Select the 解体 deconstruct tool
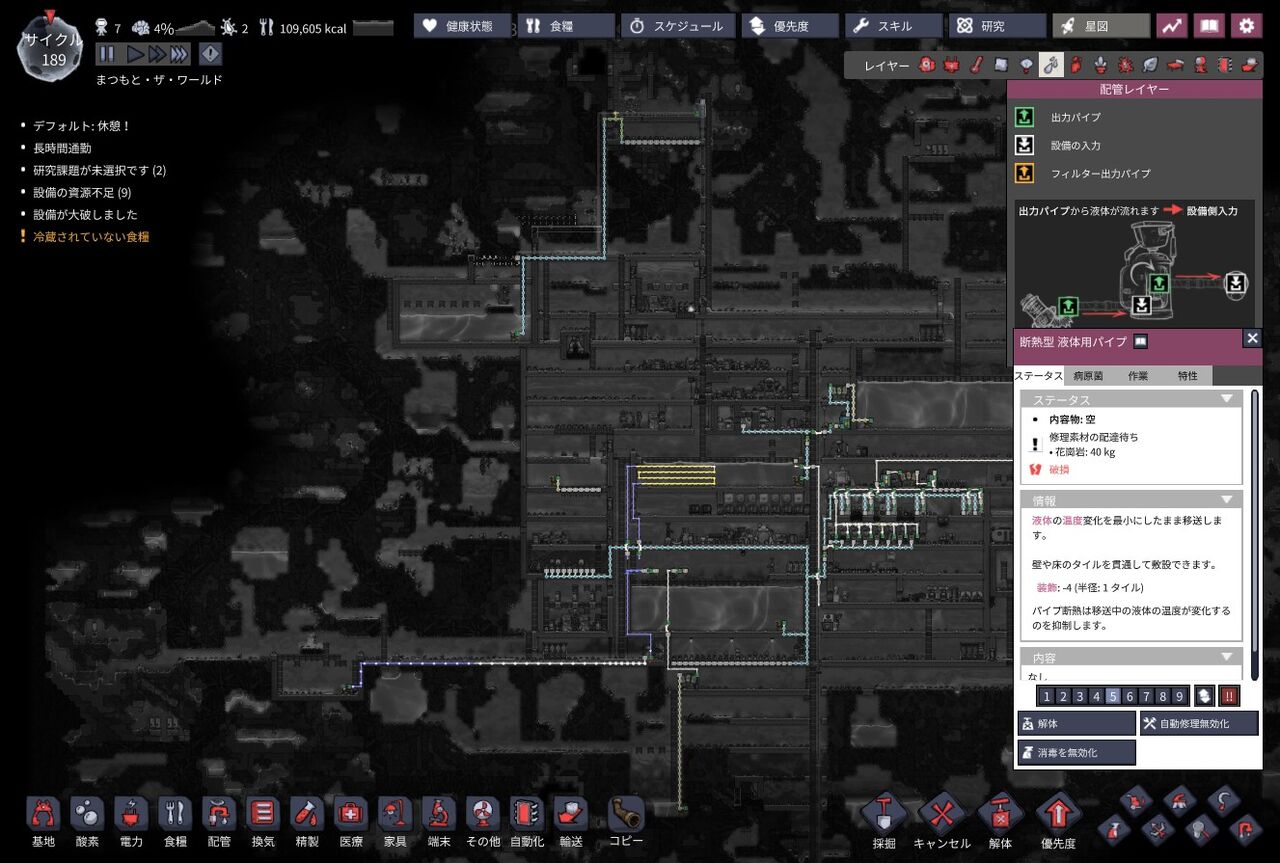The height and width of the screenshot is (863, 1280). pyautogui.click(x=1000, y=819)
